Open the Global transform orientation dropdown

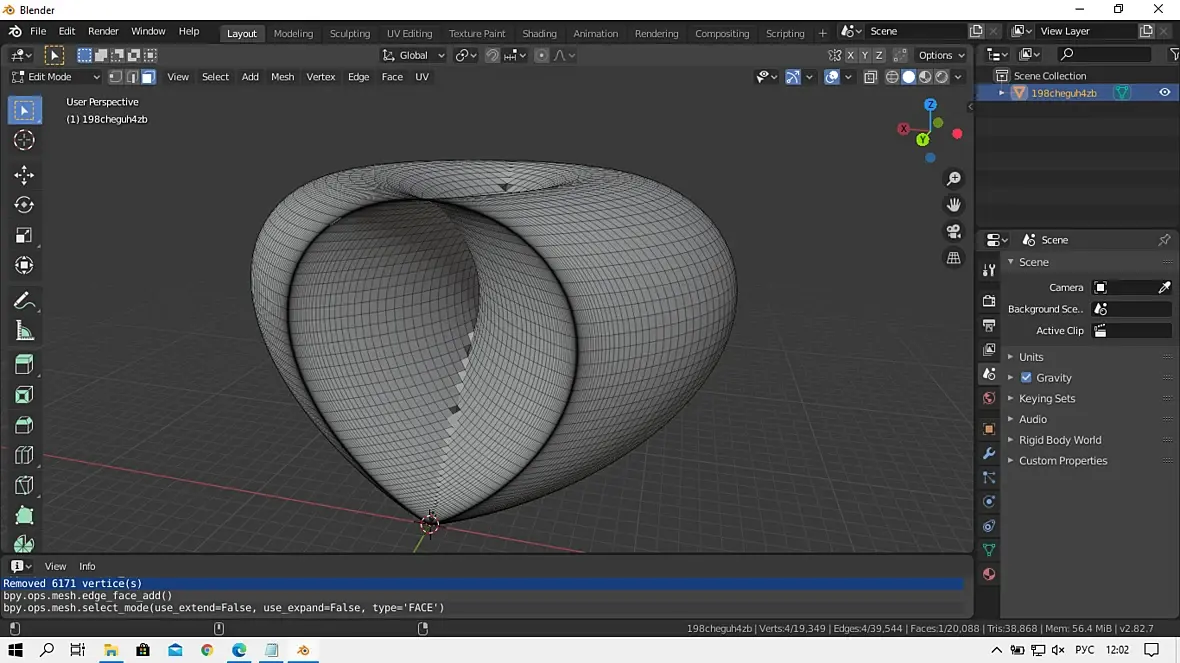click(x=413, y=55)
